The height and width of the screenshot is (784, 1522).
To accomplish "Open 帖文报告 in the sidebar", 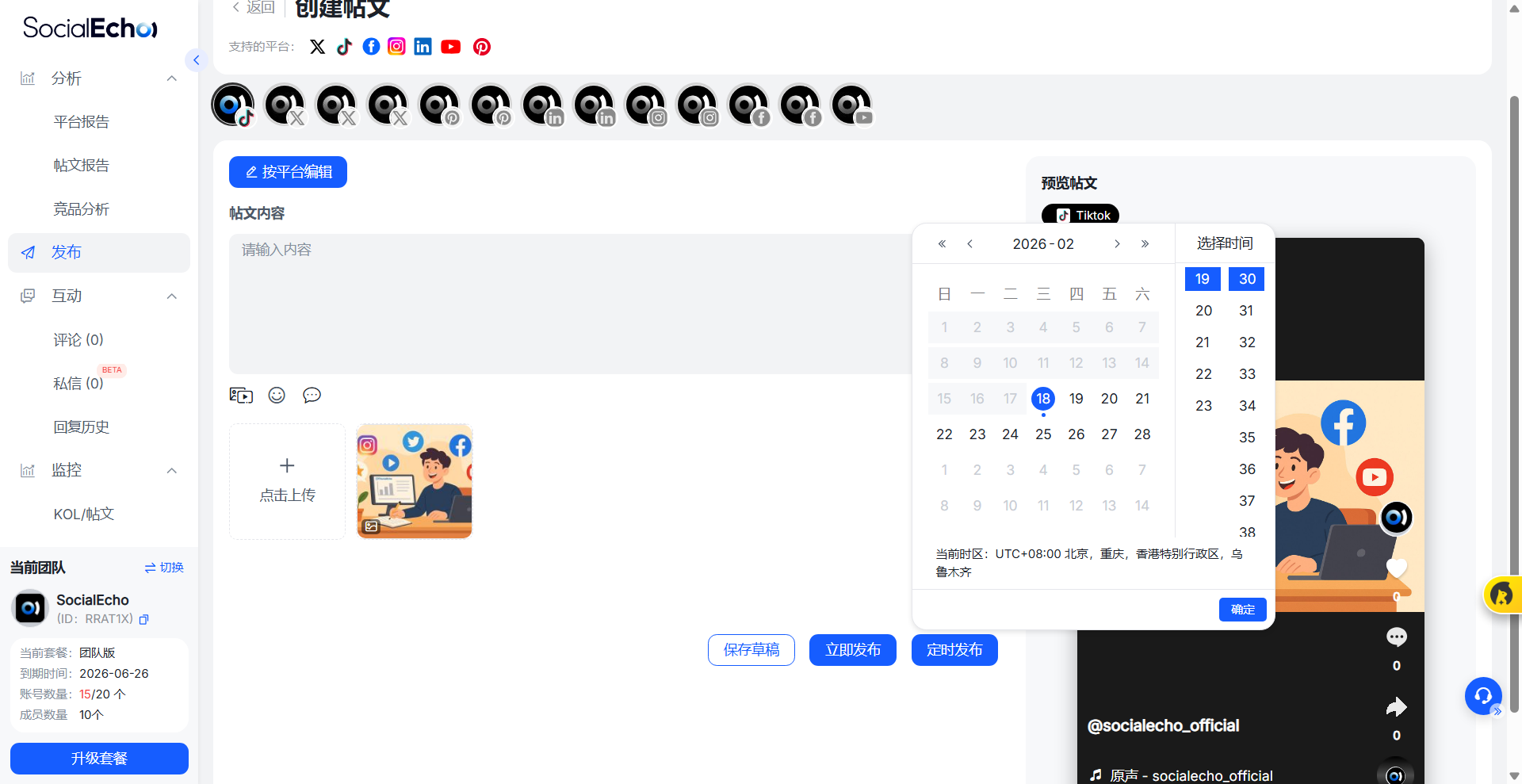I will click(81, 166).
